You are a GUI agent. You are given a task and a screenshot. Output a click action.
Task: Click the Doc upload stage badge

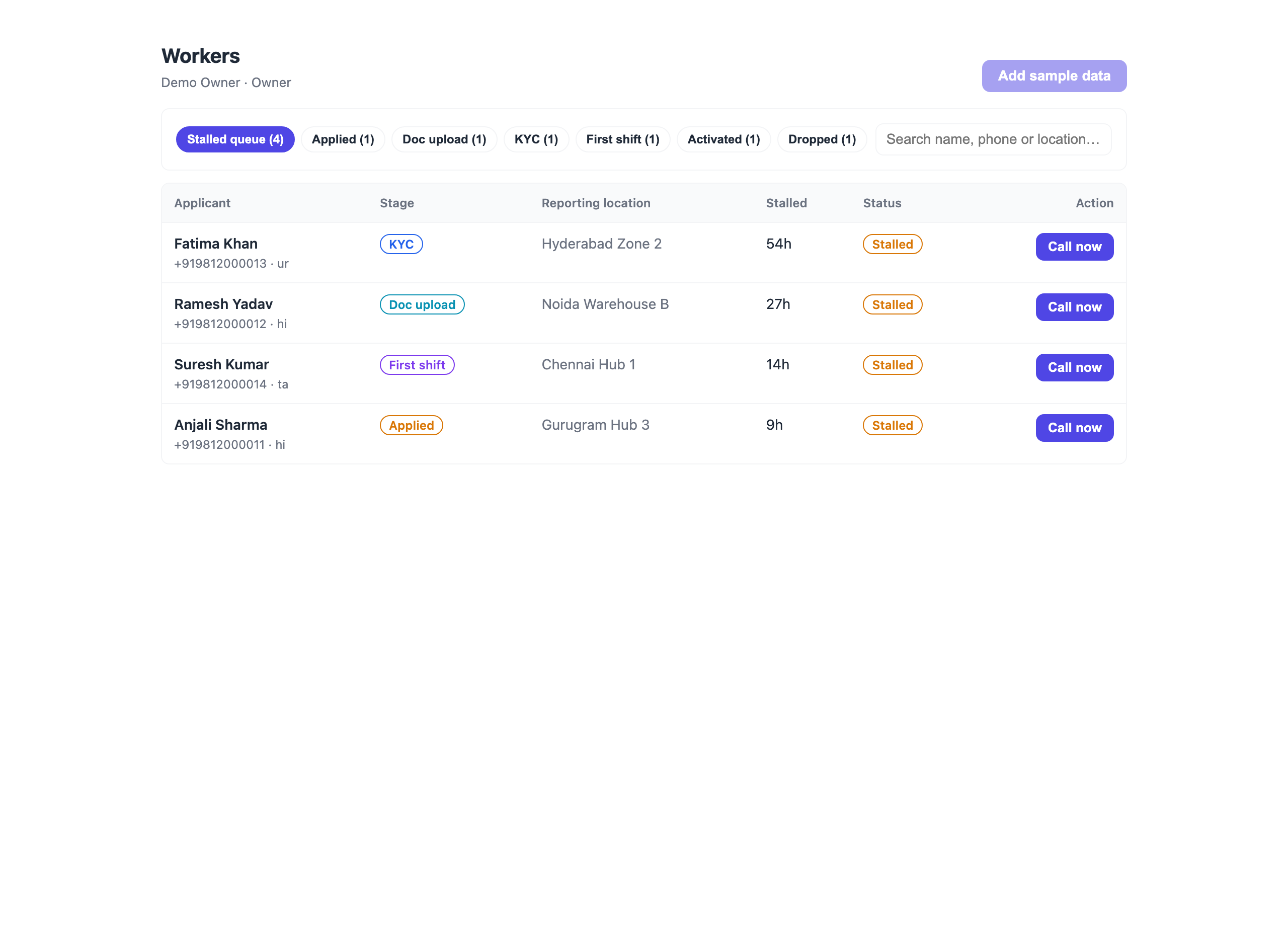pyautogui.click(x=422, y=304)
